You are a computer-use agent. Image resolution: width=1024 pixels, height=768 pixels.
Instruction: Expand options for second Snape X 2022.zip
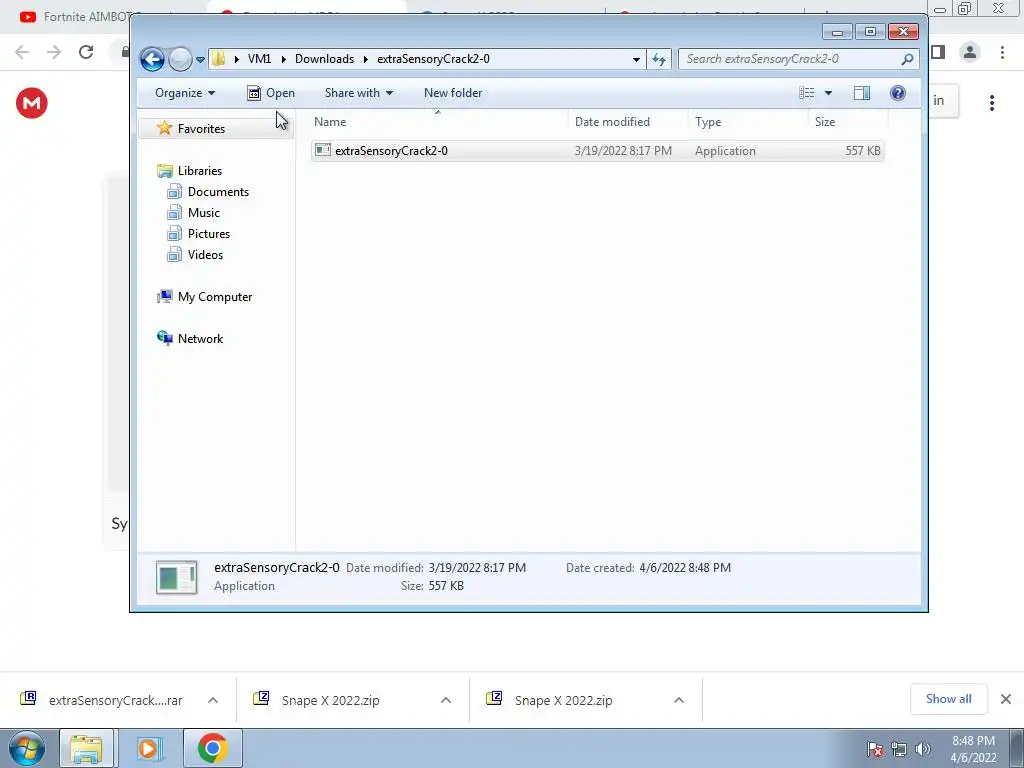pyautogui.click(x=679, y=700)
